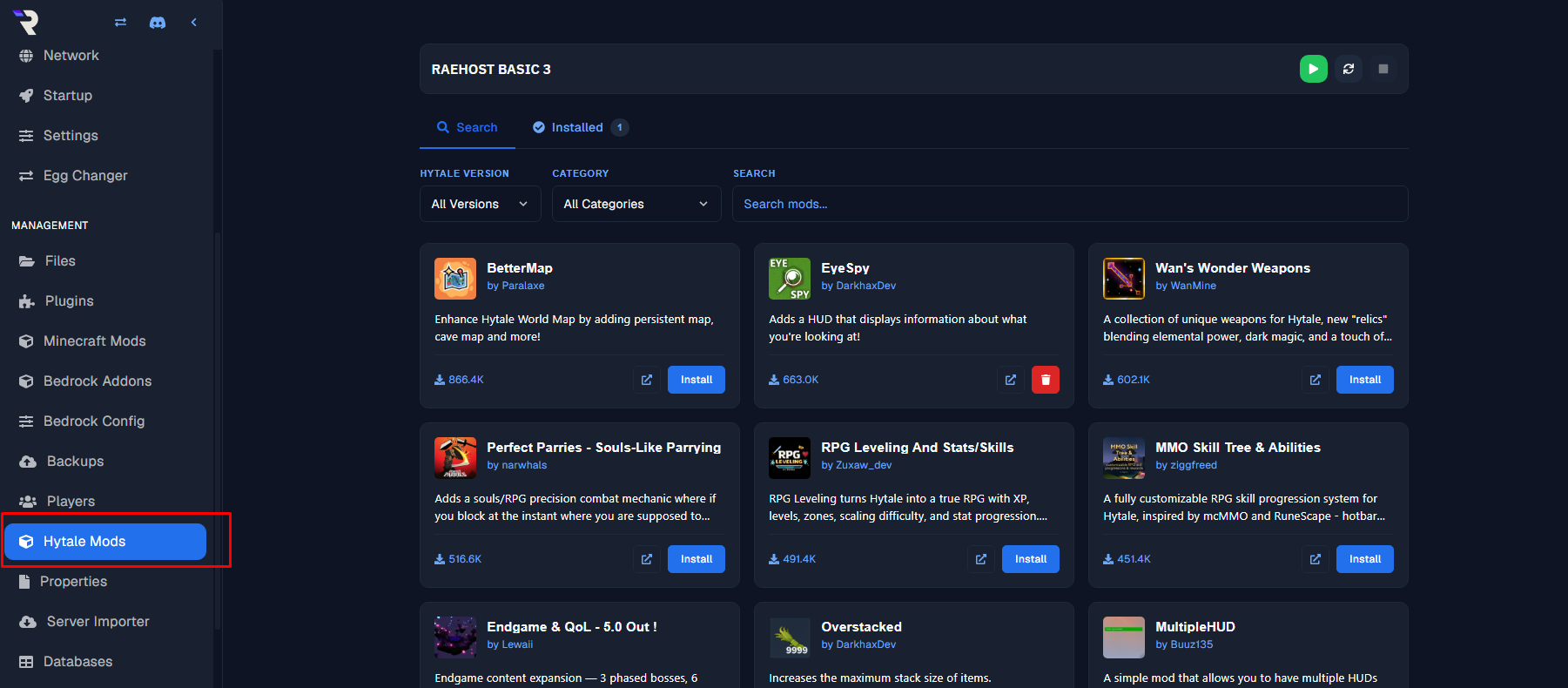Install the BetterMap mod

click(697, 380)
